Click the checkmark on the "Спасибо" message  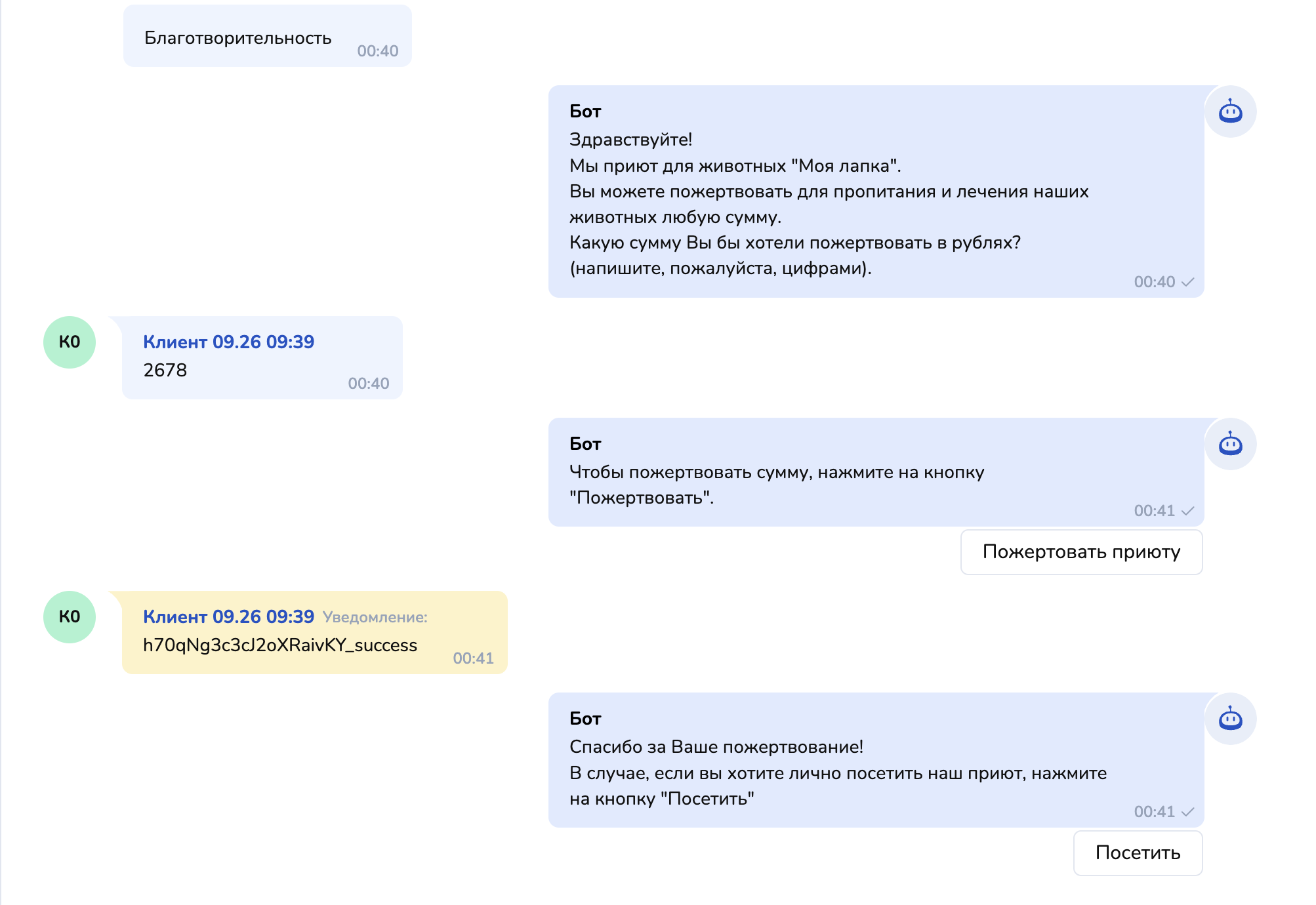(x=1187, y=812)
